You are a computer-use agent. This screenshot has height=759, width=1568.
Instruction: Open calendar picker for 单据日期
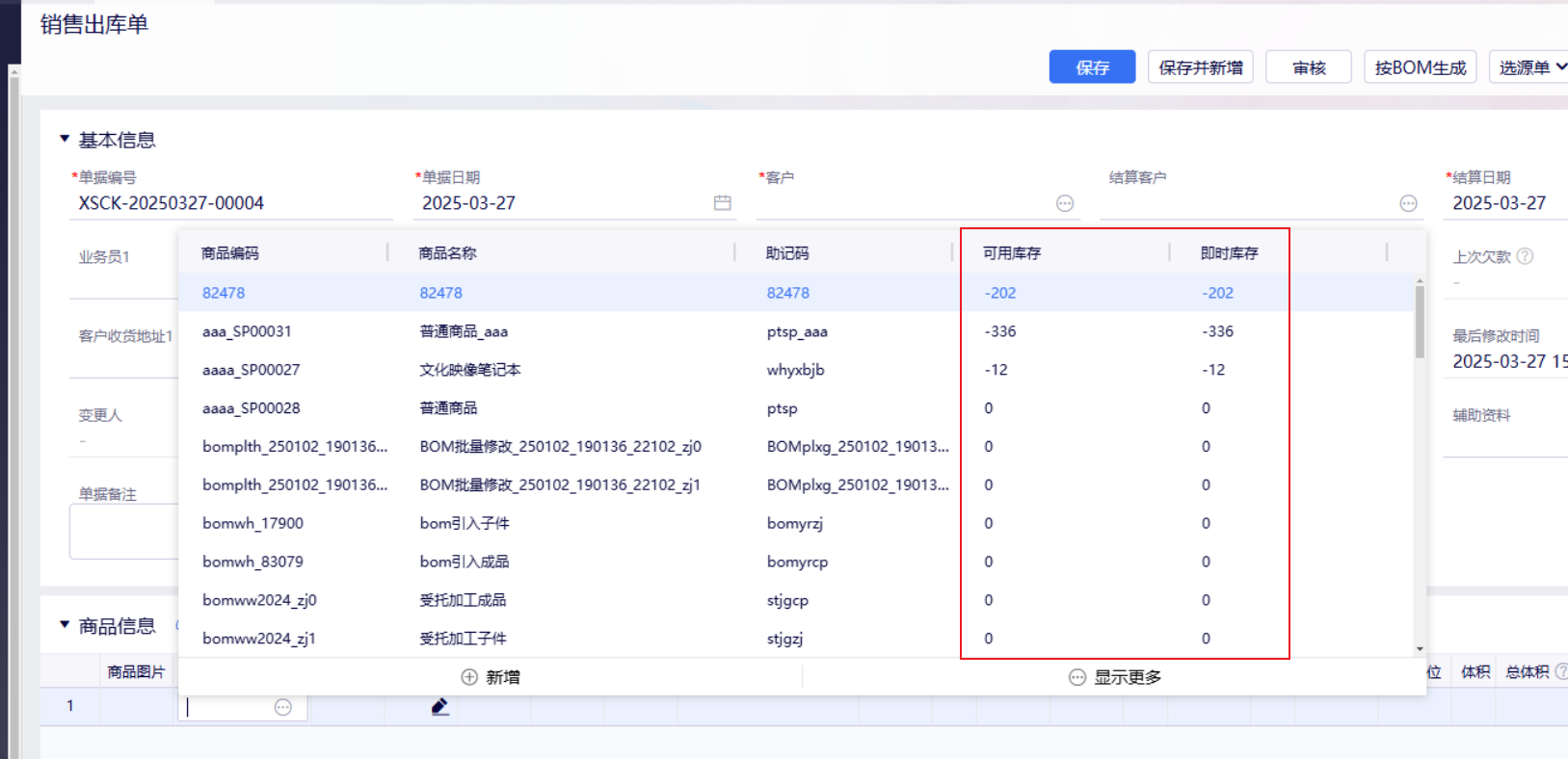[x=722, y=203]
